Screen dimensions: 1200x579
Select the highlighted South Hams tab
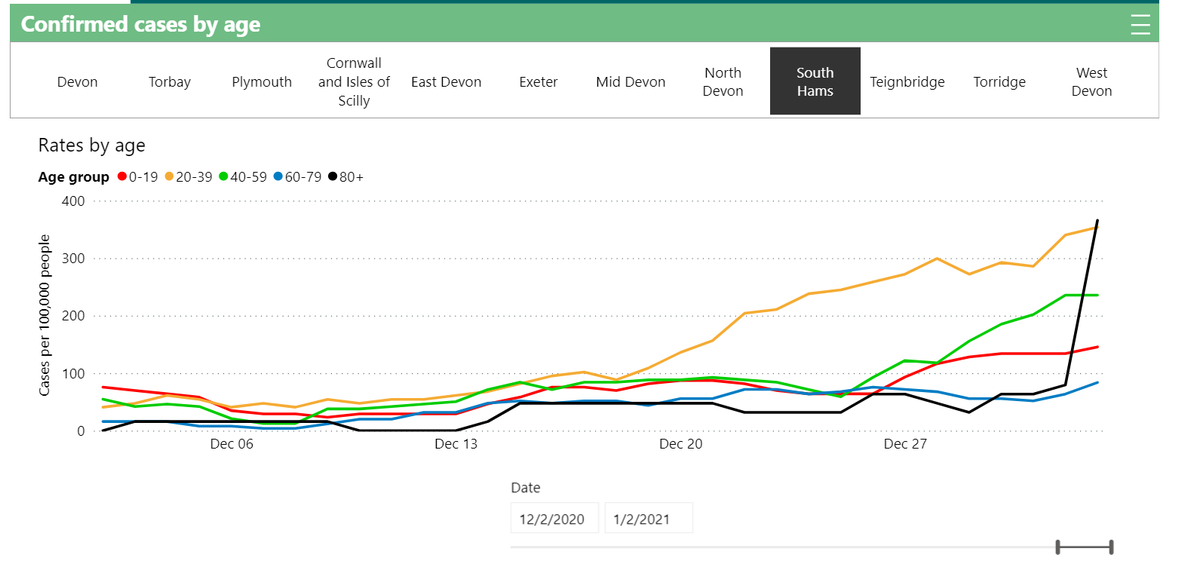815,82
